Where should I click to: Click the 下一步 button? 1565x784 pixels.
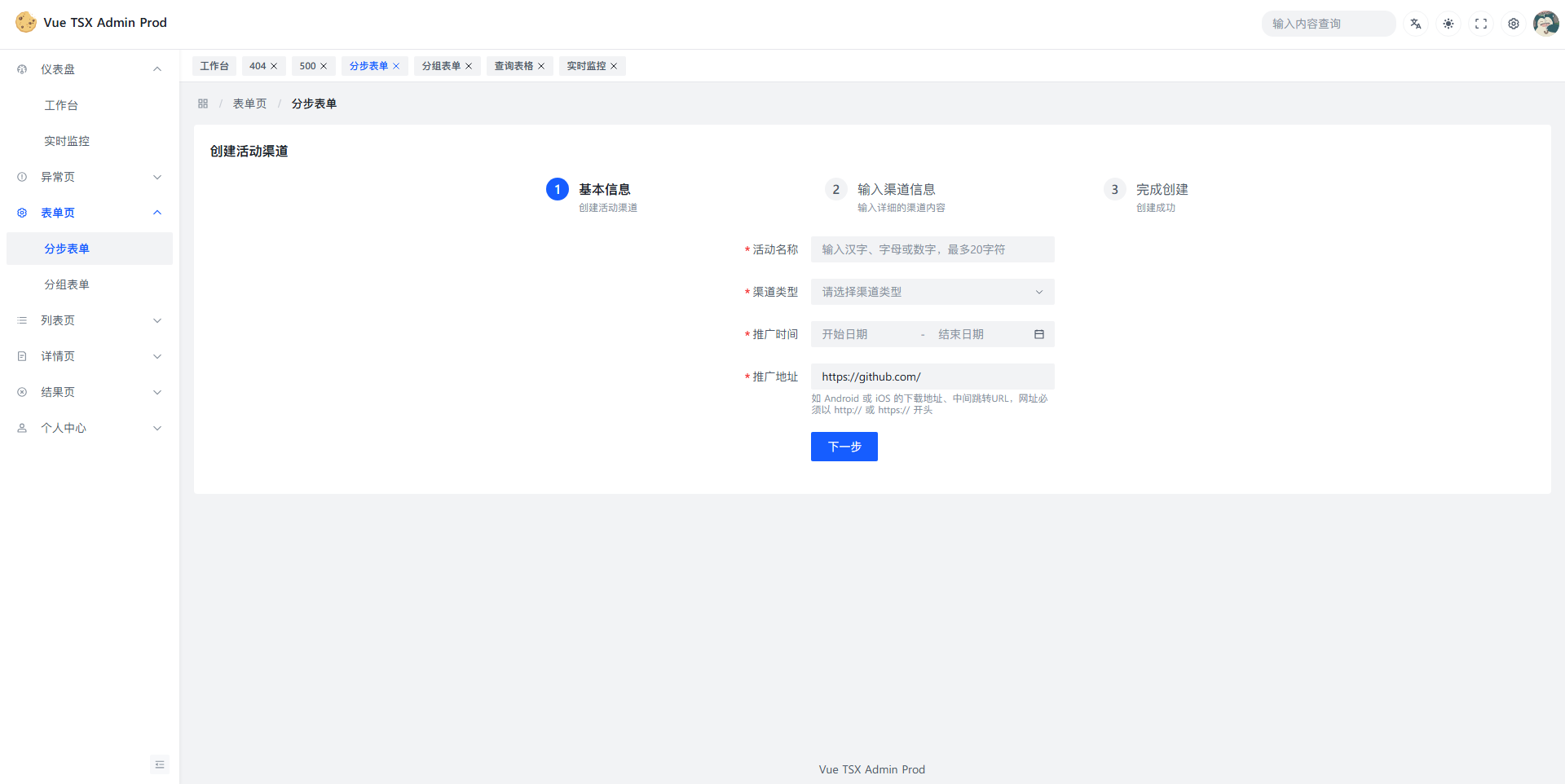[844, 447]
